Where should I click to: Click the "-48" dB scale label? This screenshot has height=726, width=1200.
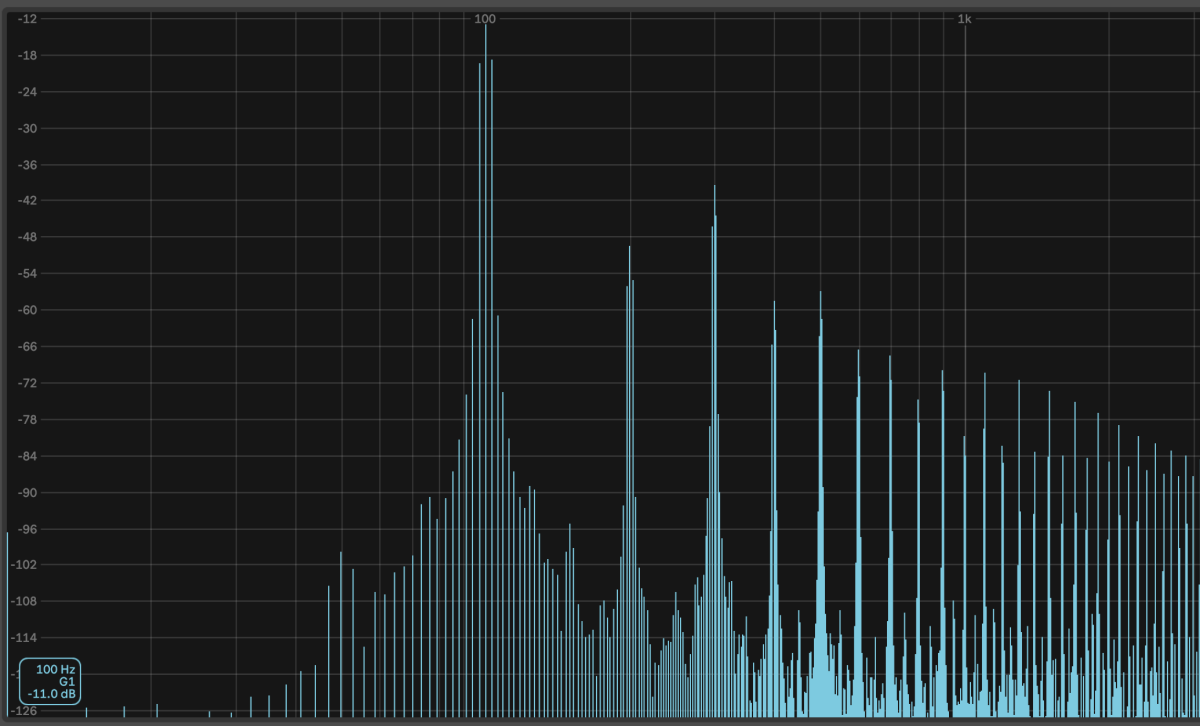point(28,237)
